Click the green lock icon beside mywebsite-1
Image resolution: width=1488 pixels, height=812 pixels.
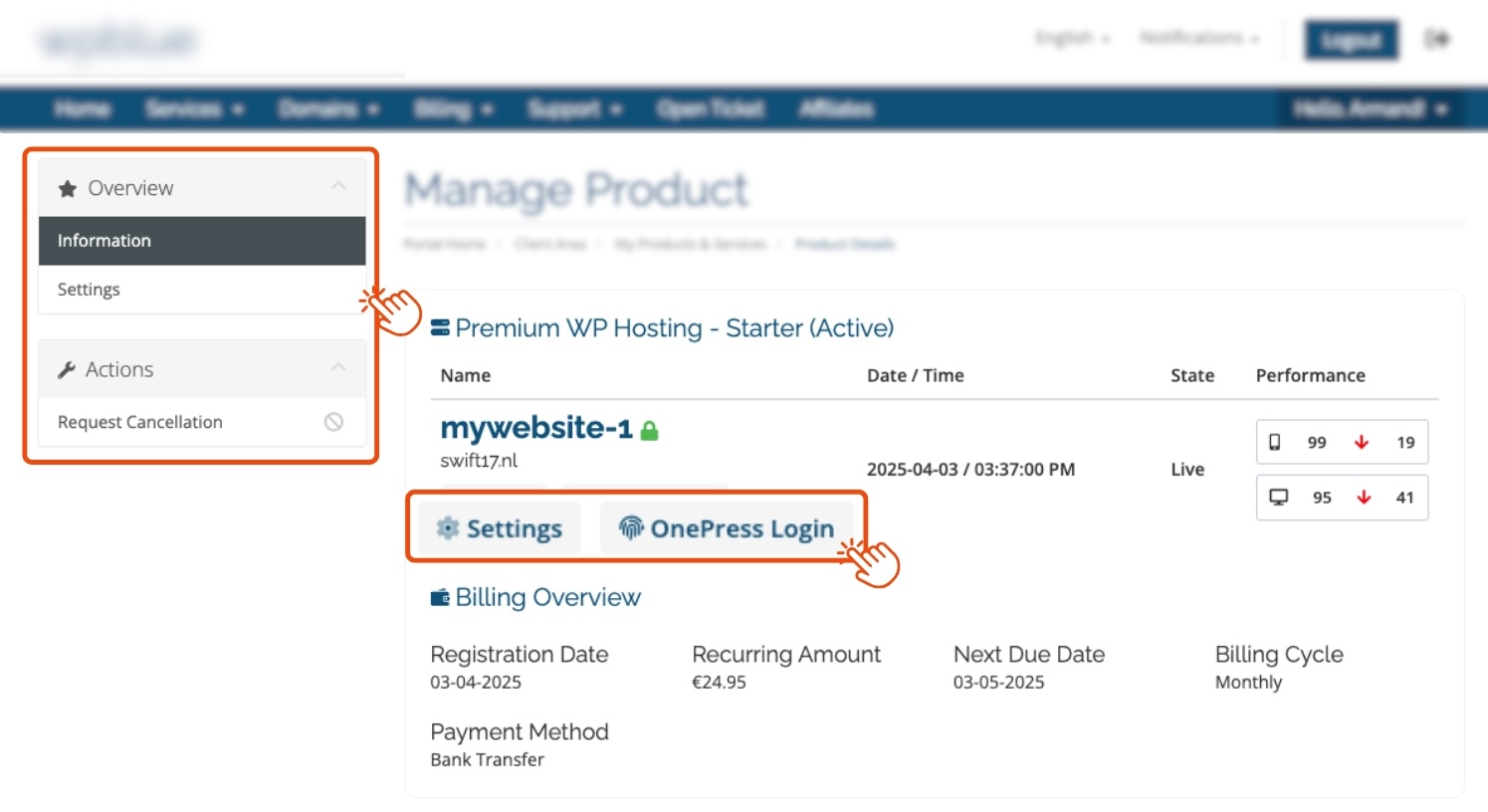(x=649, y=430)
